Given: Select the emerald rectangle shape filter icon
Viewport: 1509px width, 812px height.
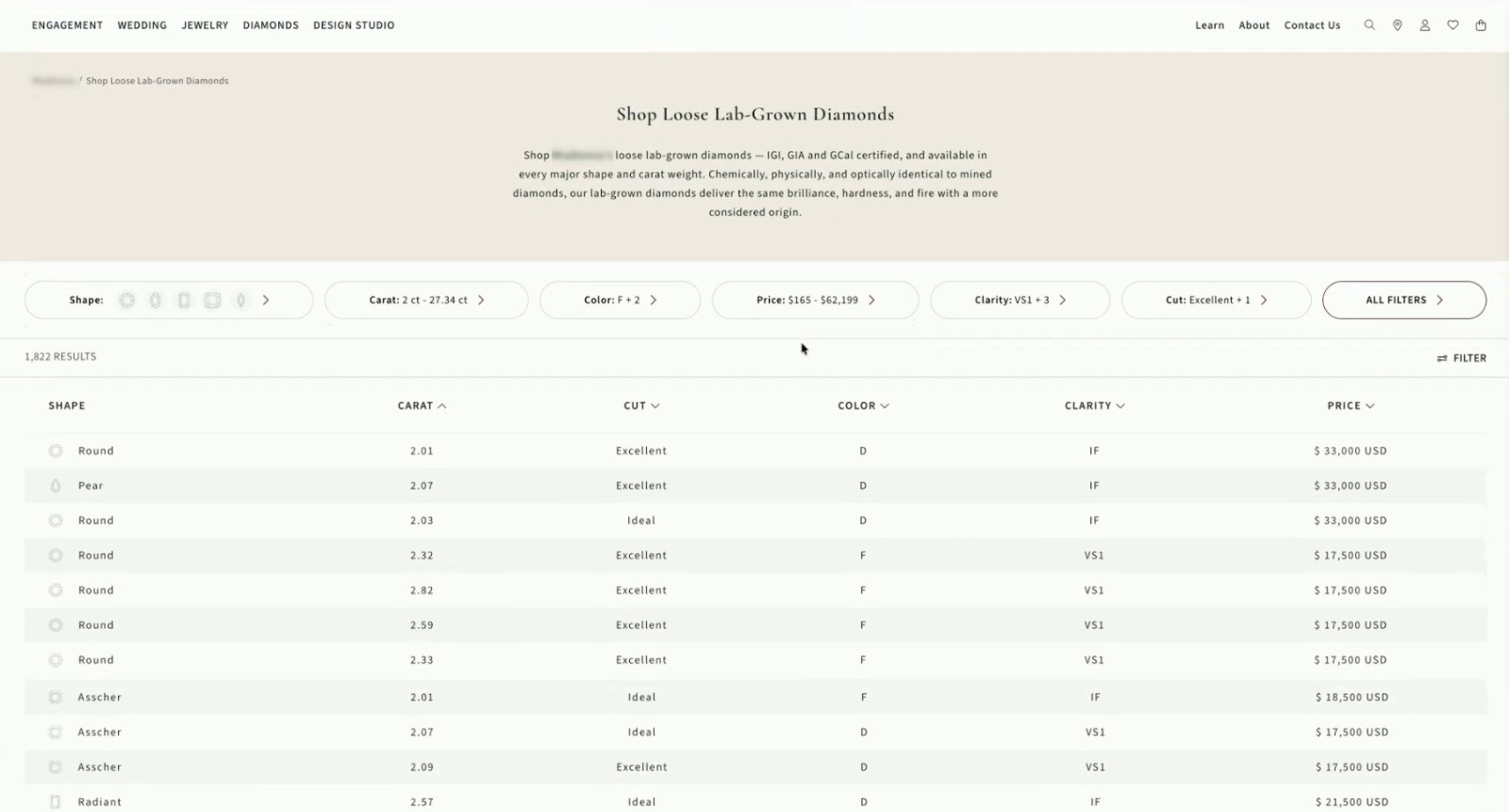Looking at the screenshot, I should click(184, 300).
